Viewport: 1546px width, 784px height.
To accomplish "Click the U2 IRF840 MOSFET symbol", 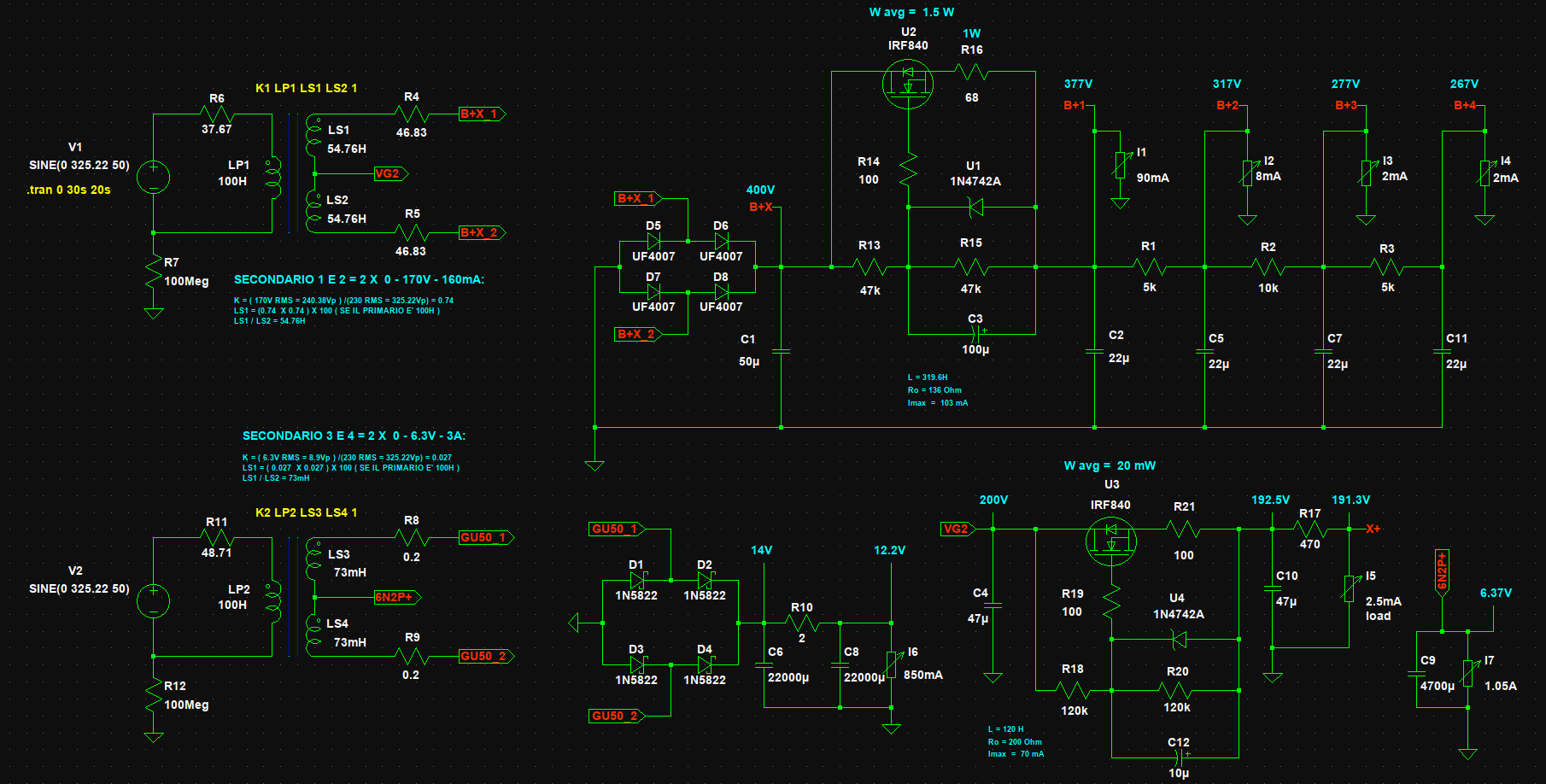I will [907, 84].
